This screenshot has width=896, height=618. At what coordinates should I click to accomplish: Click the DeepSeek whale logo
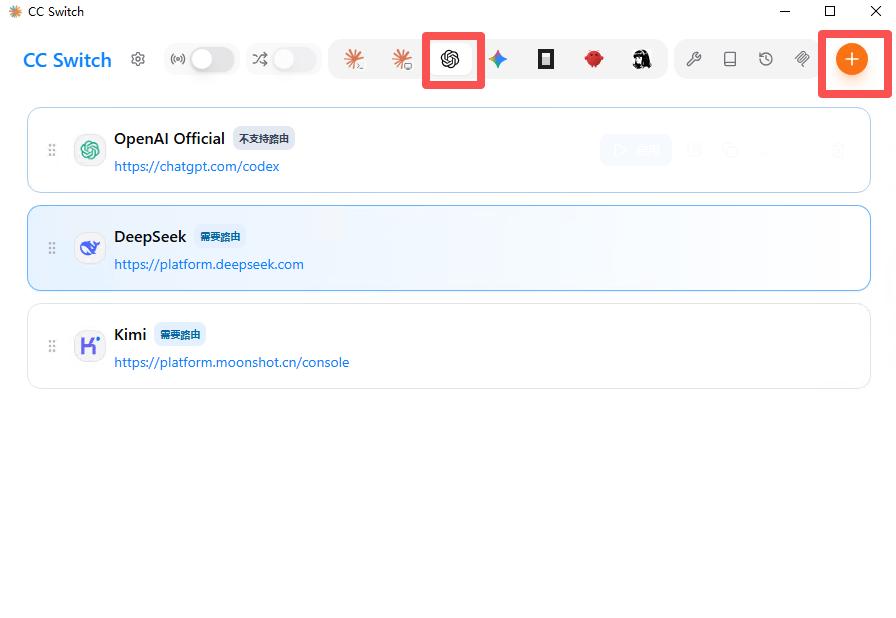pyautogui.click(x=90, y=248)
